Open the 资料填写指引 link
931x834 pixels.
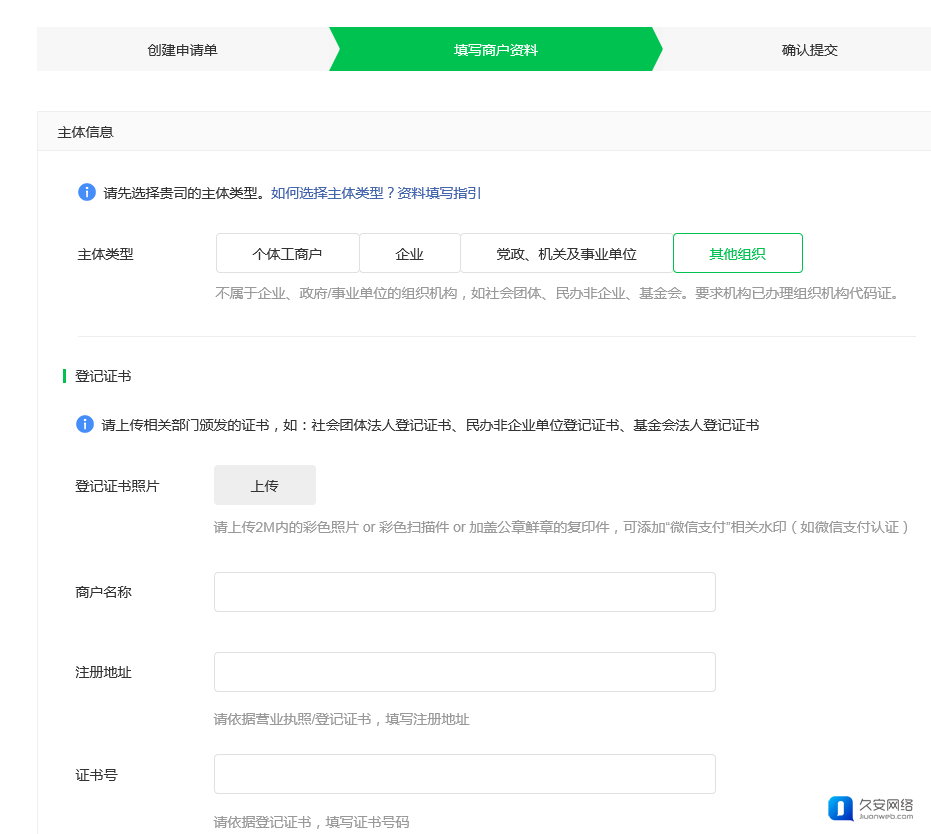point(439,193)
